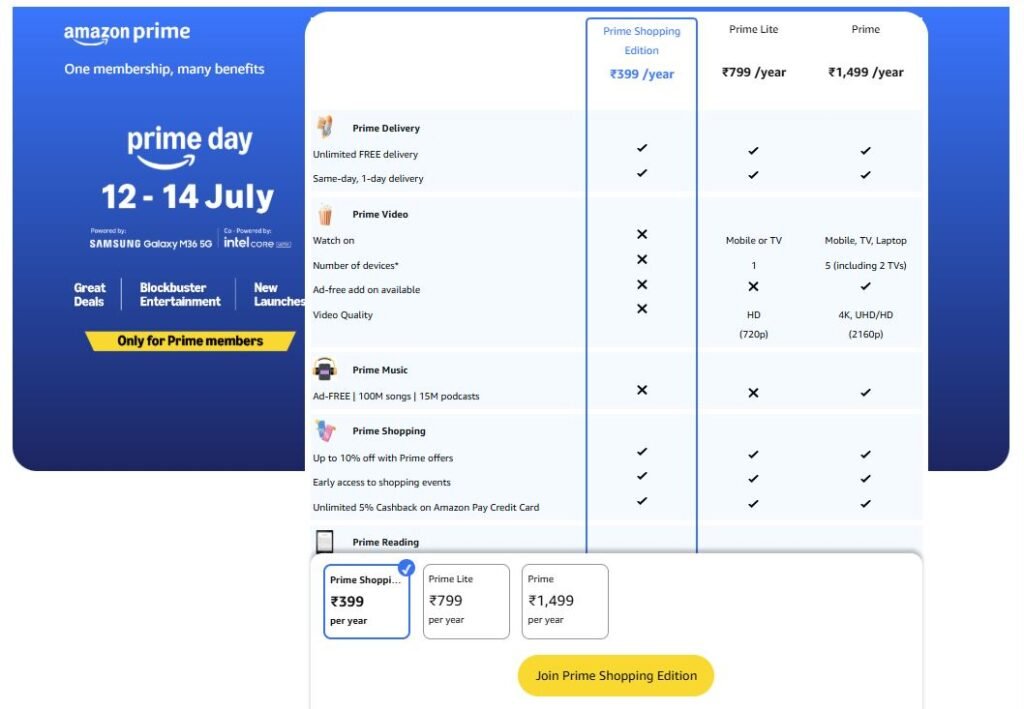Image resolution: width=1024 pixels, height=709 pixels.
Task: Click the Prime Lite Ad-free add-on cross mark
Action: [754, 286]
